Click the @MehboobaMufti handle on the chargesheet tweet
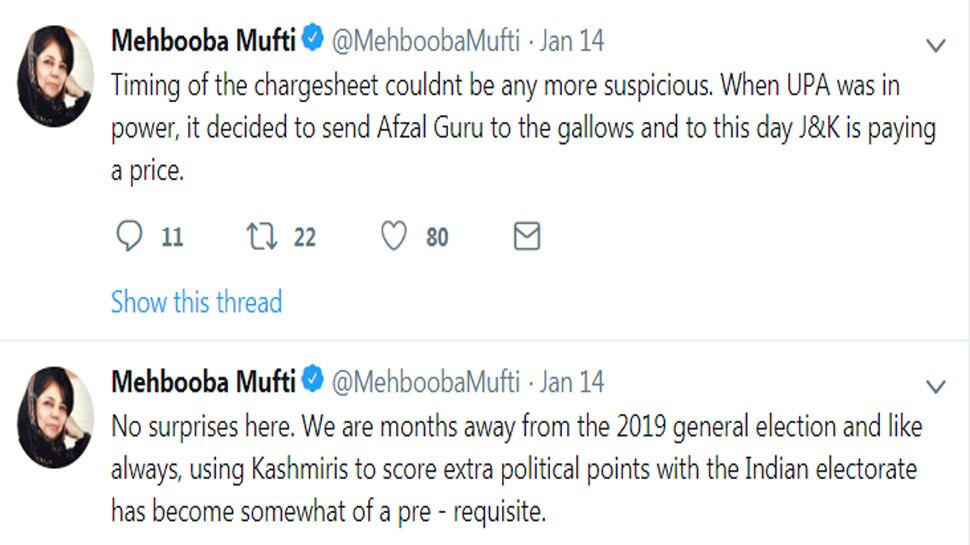970x545 pixels. (425, 41)
